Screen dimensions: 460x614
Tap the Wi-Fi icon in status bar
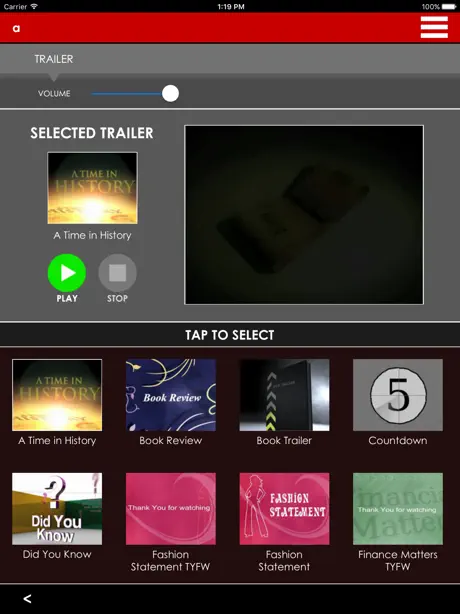pyautogui.click(x=34, y=6)
